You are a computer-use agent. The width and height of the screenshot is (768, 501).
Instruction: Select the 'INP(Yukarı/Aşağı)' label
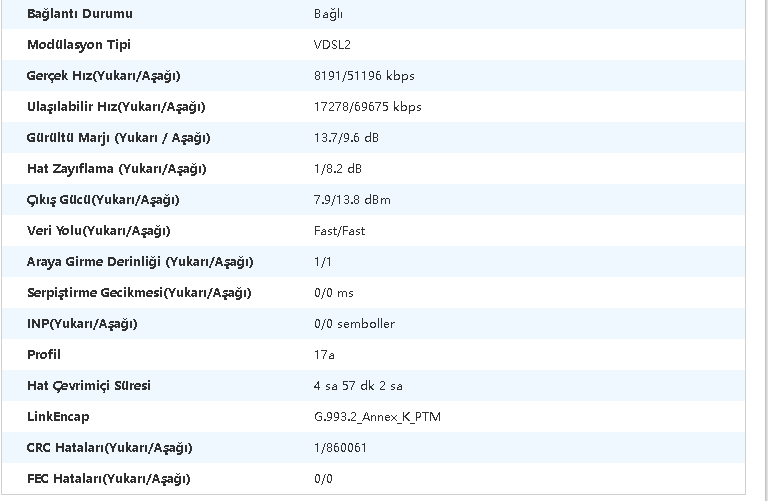pyautogui.click(x=82, y=324)
